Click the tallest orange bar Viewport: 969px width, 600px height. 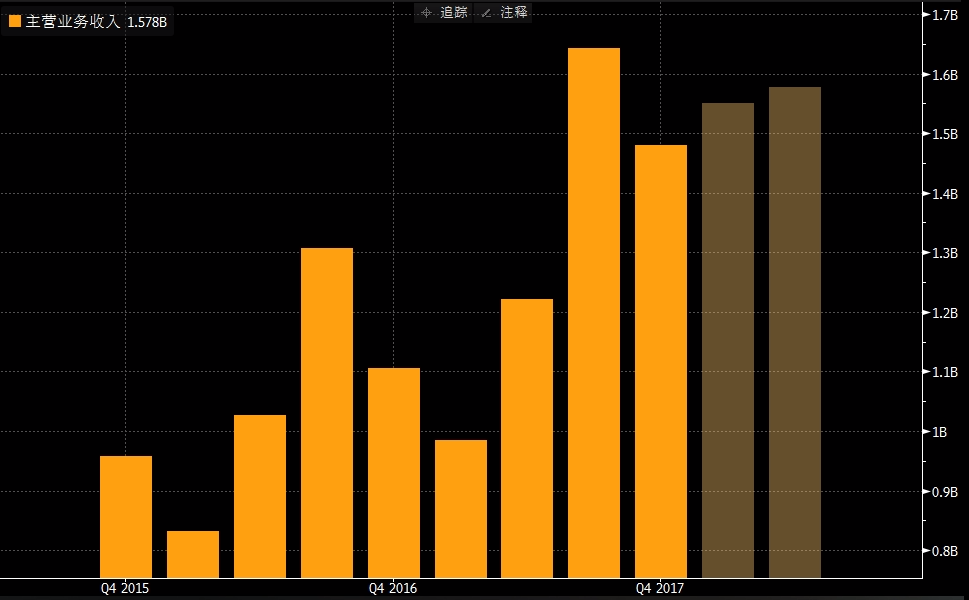(594, 312)
